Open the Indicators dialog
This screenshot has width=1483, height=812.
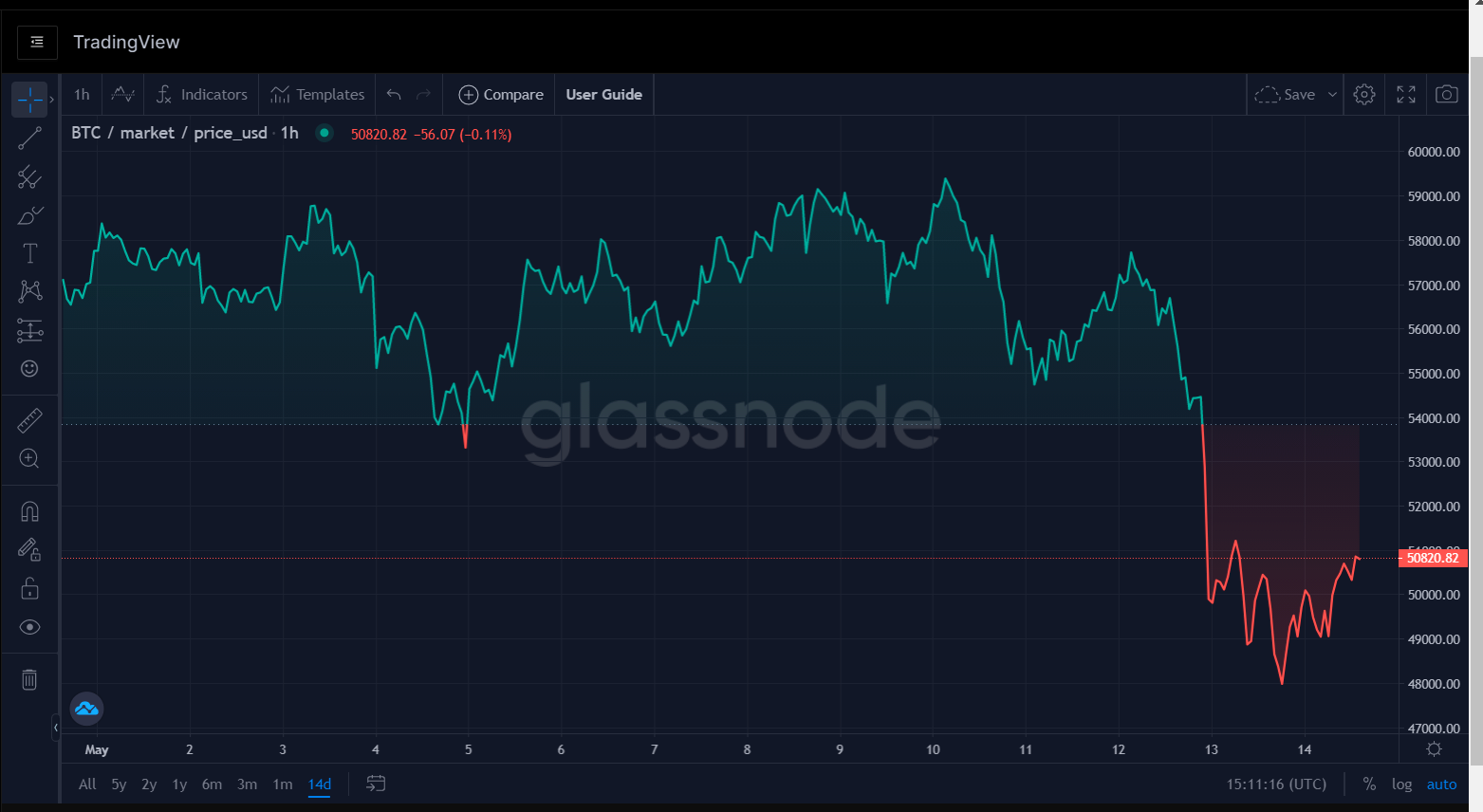click(202, 95)
